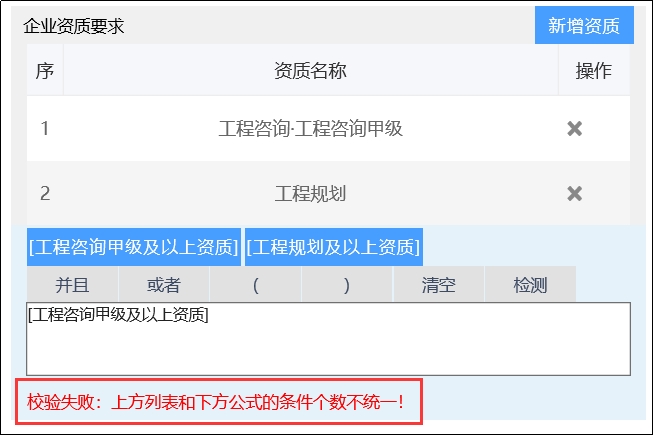The image size is (653, 435).
Task: Click the 资质名称 column header
Action: (310, 71)
